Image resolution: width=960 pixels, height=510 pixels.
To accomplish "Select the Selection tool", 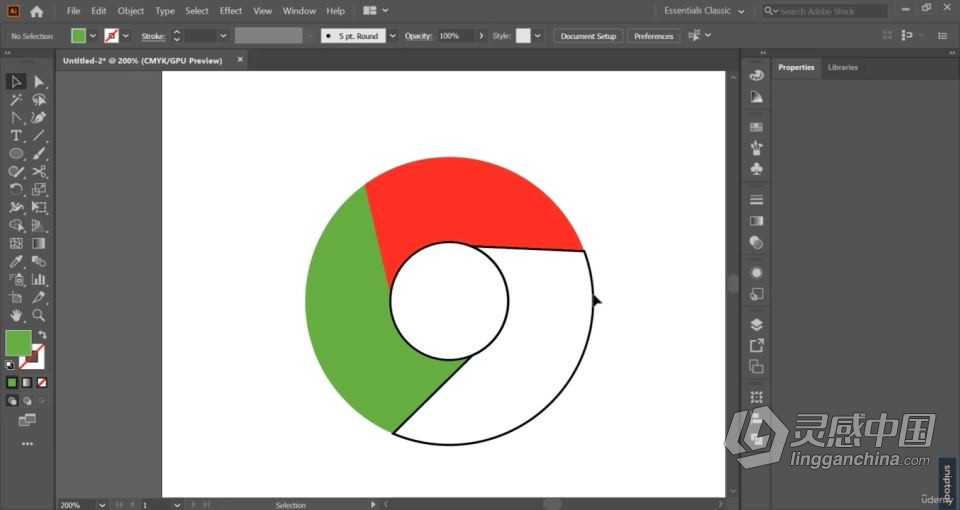I will [16, 81].
